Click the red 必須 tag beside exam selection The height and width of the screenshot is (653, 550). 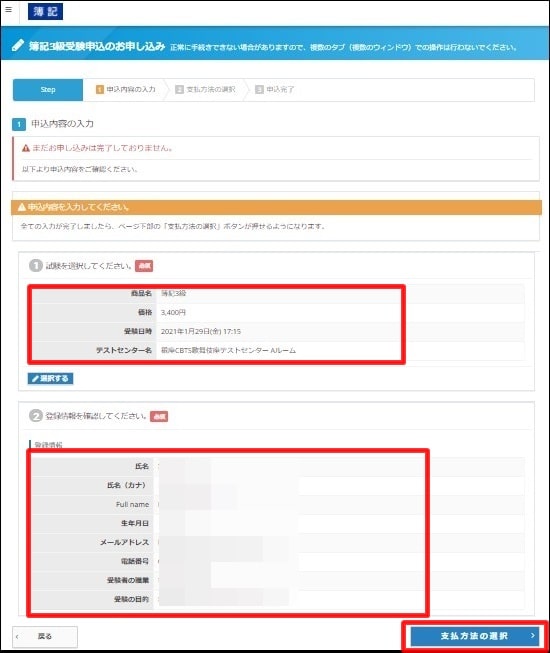[x=144, y=266]
